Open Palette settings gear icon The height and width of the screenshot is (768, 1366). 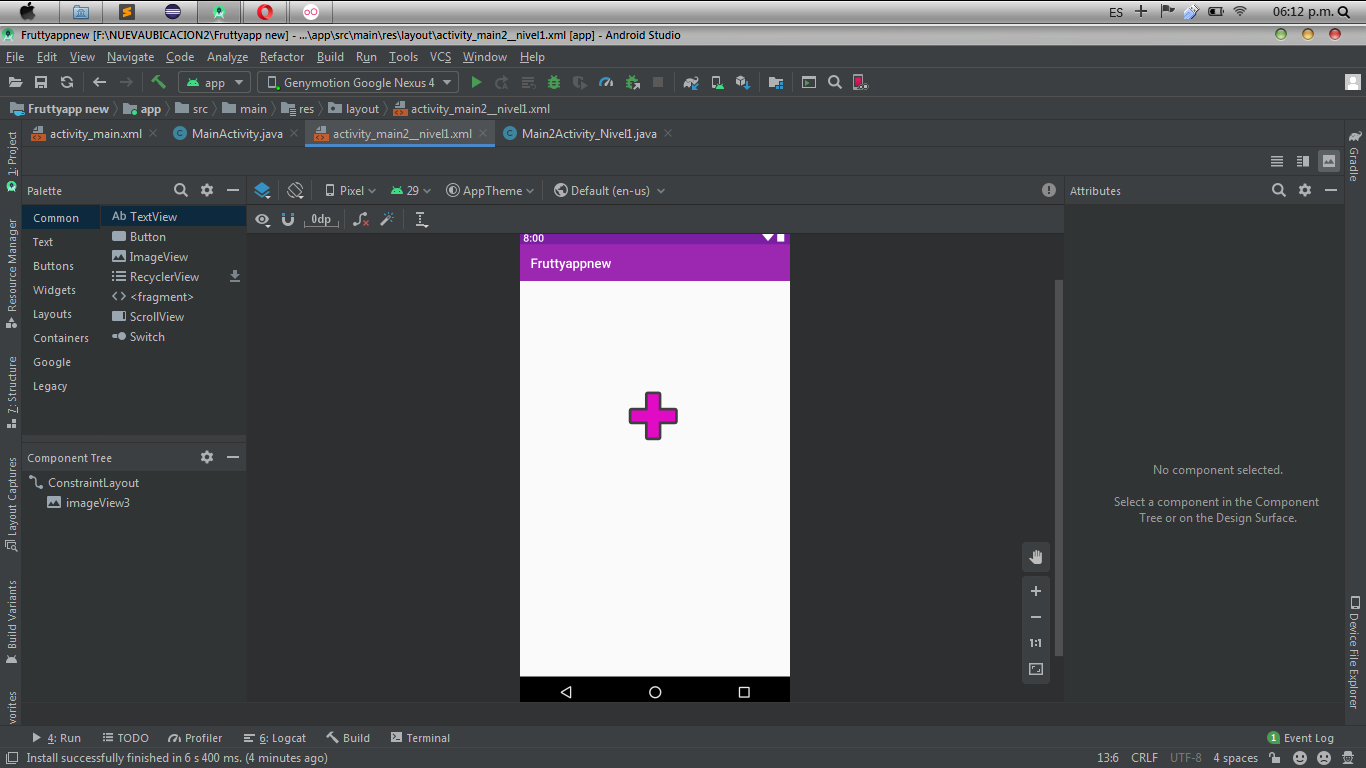point(207,190)
